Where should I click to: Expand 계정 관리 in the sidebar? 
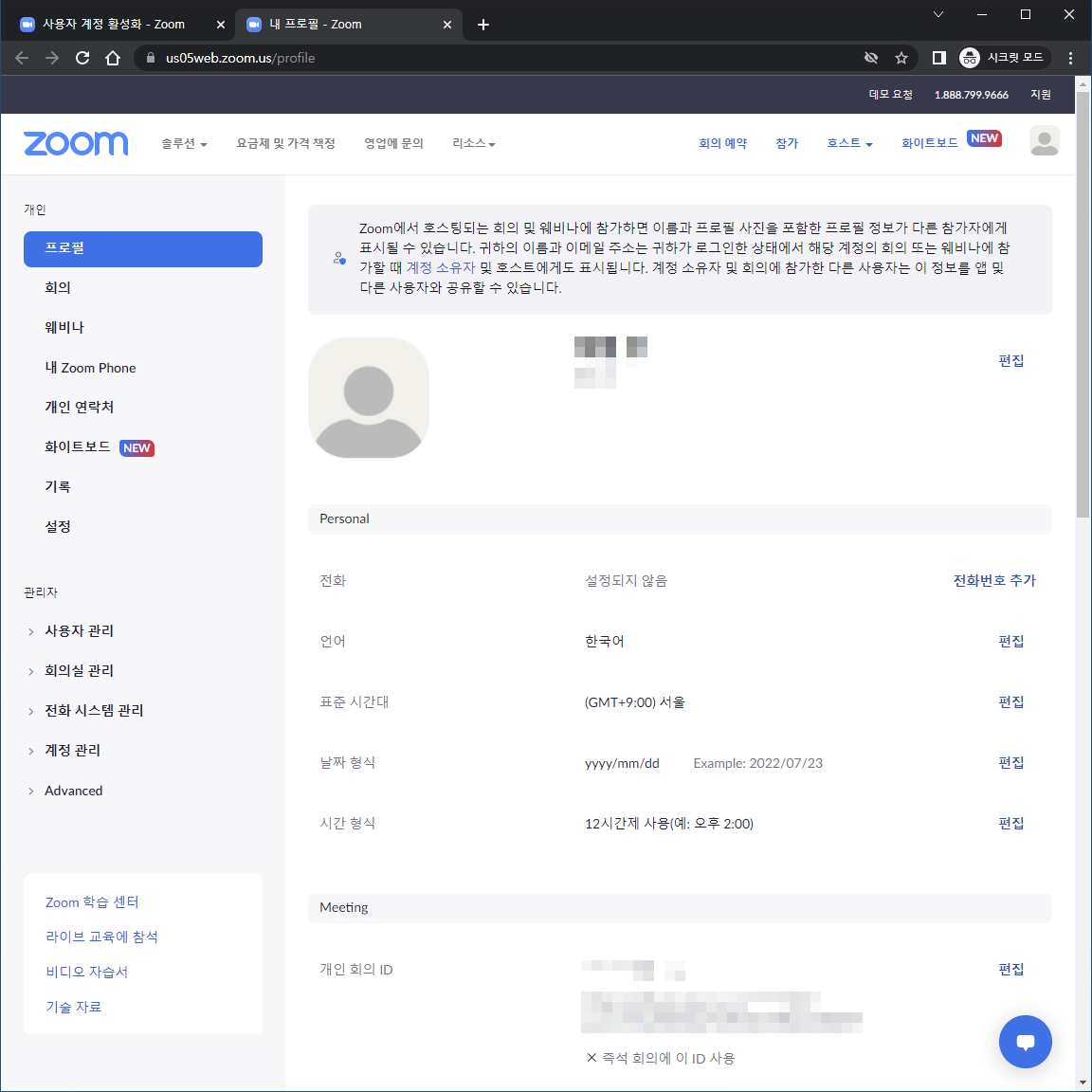click(x=72, y=750)
